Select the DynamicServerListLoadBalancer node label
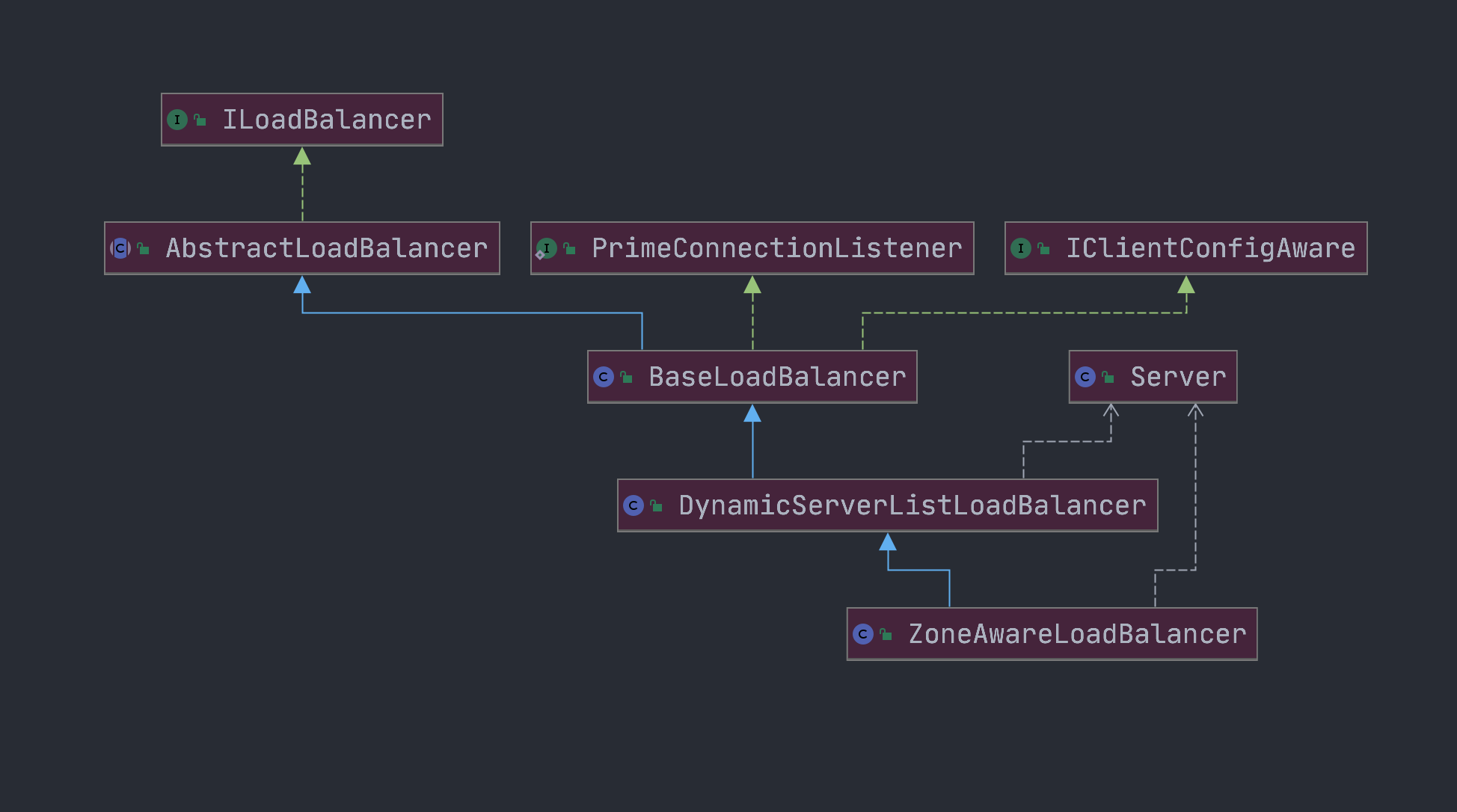The height and width of the screenshot is (812, 1457). [912, 505]
